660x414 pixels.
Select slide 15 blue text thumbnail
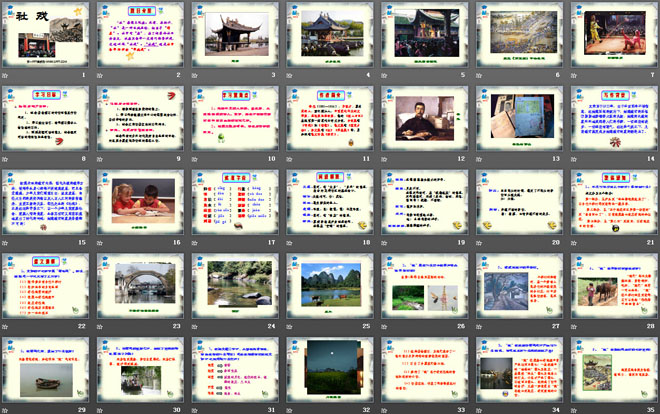point(45,202)
